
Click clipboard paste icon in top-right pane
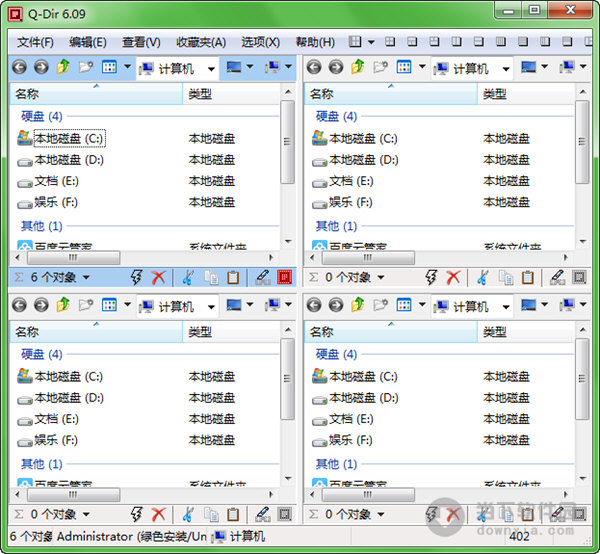coord(528,278)
